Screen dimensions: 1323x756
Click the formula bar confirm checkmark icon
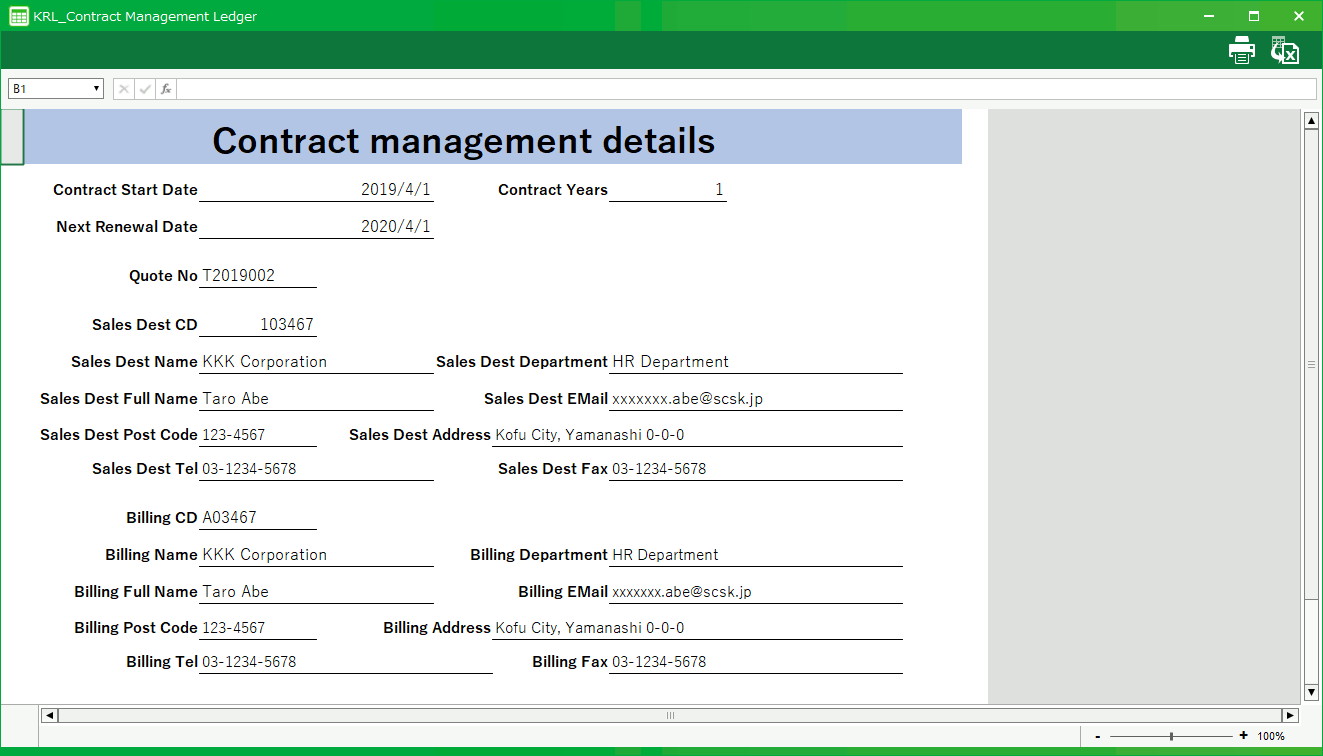145,89
